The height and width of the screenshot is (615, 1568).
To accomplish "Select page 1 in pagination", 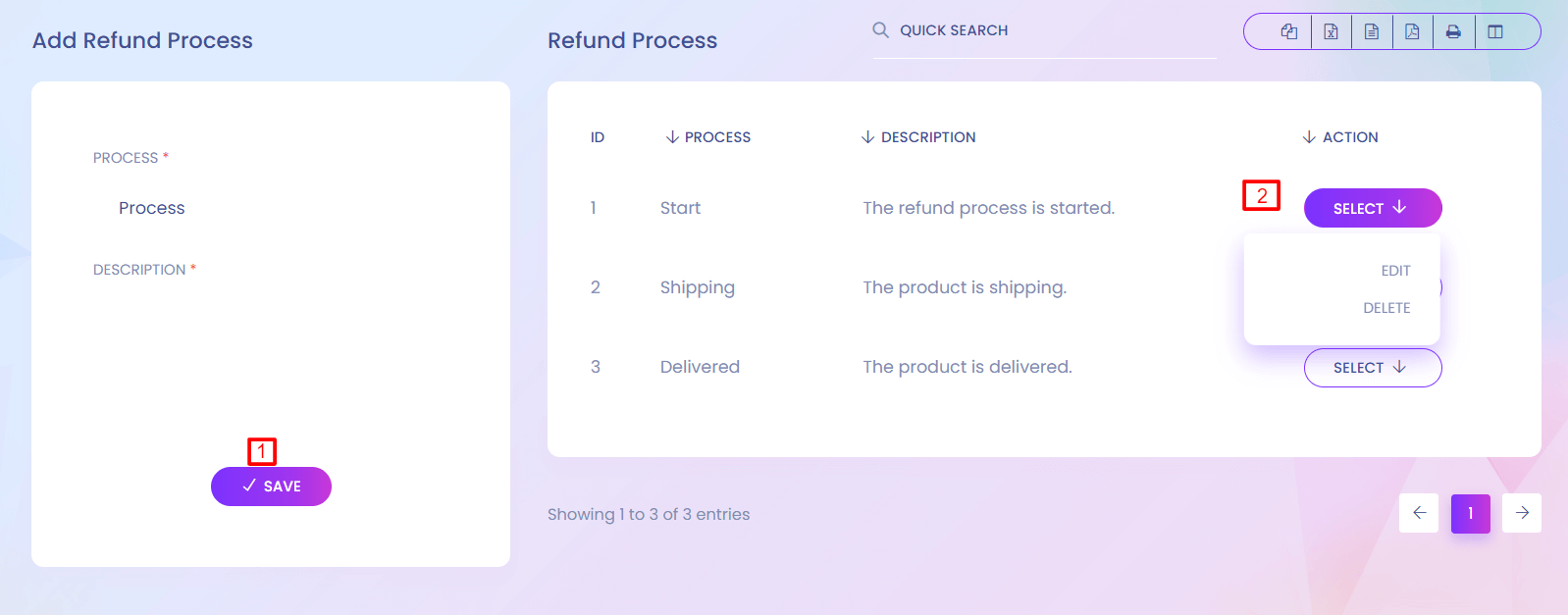I will (x=1470, y=513).
